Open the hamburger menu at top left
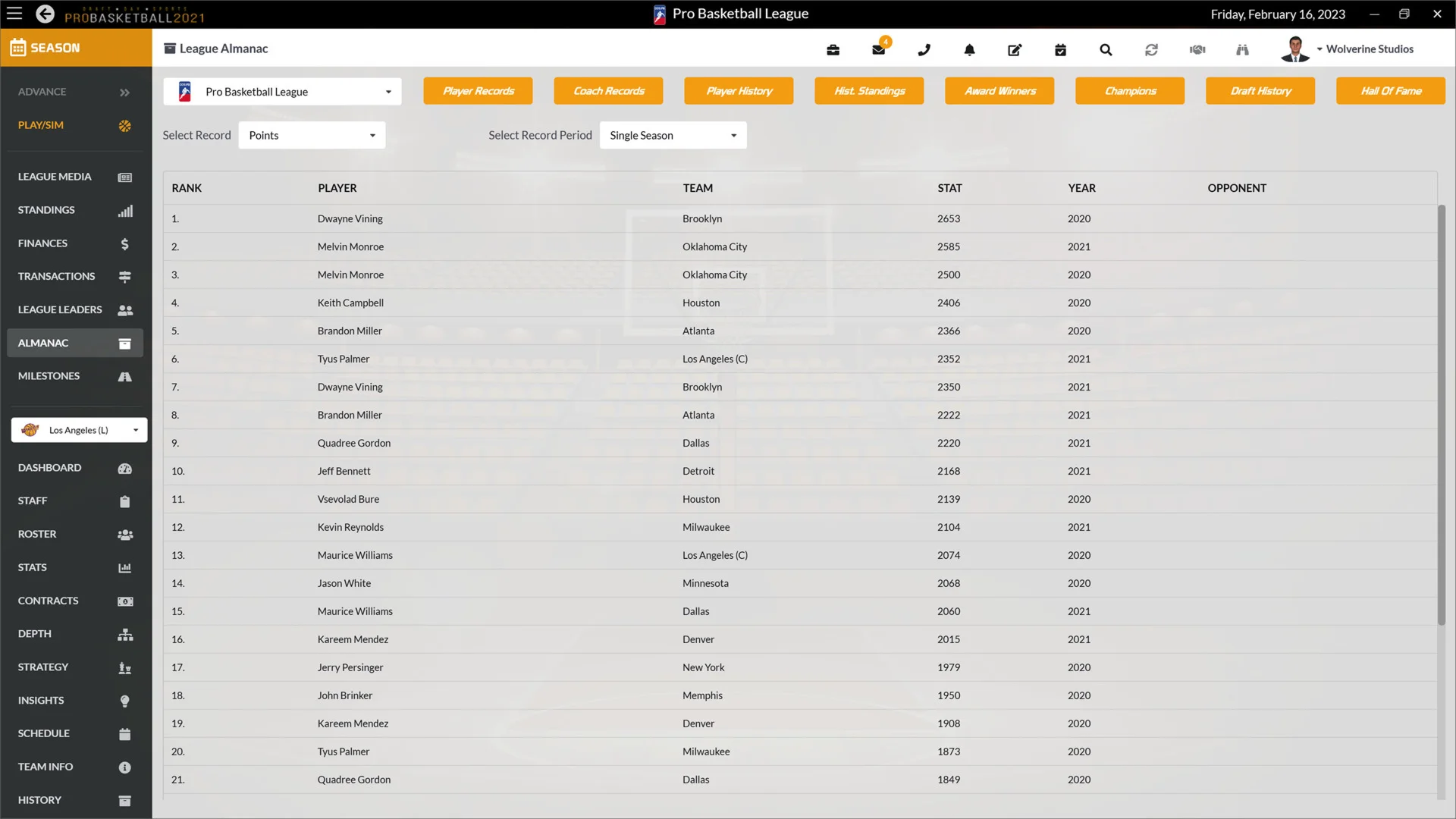 pyautogui.click(x=14, y=14)
